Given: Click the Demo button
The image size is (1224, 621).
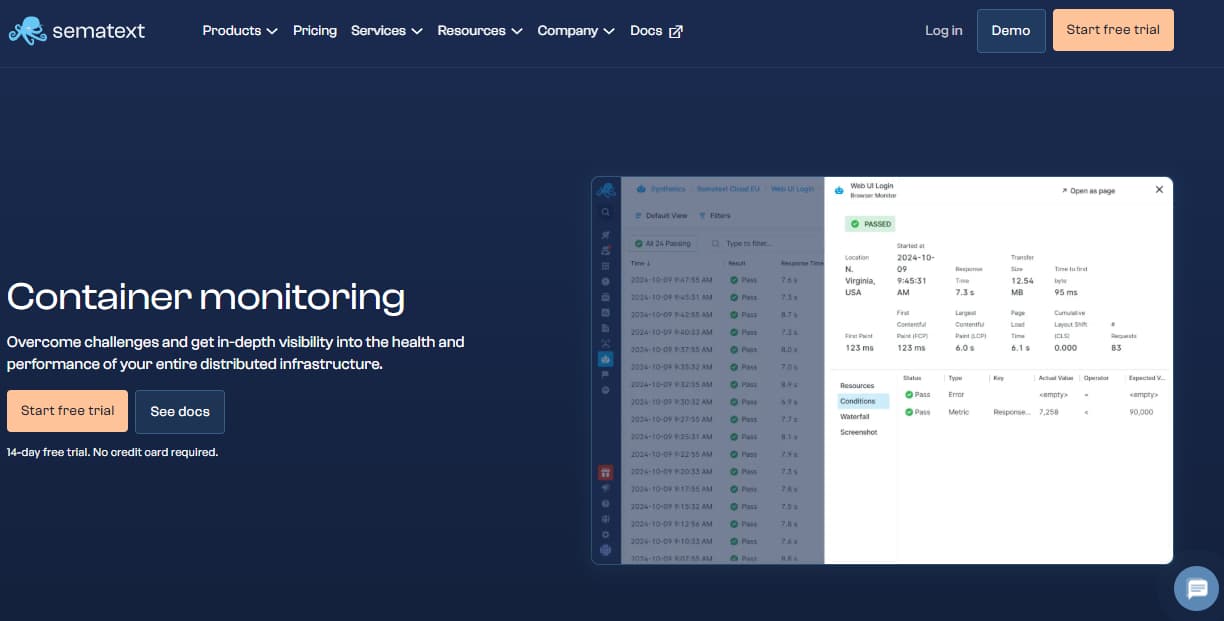Looking at the screenshot, I should click(1011, 31).
